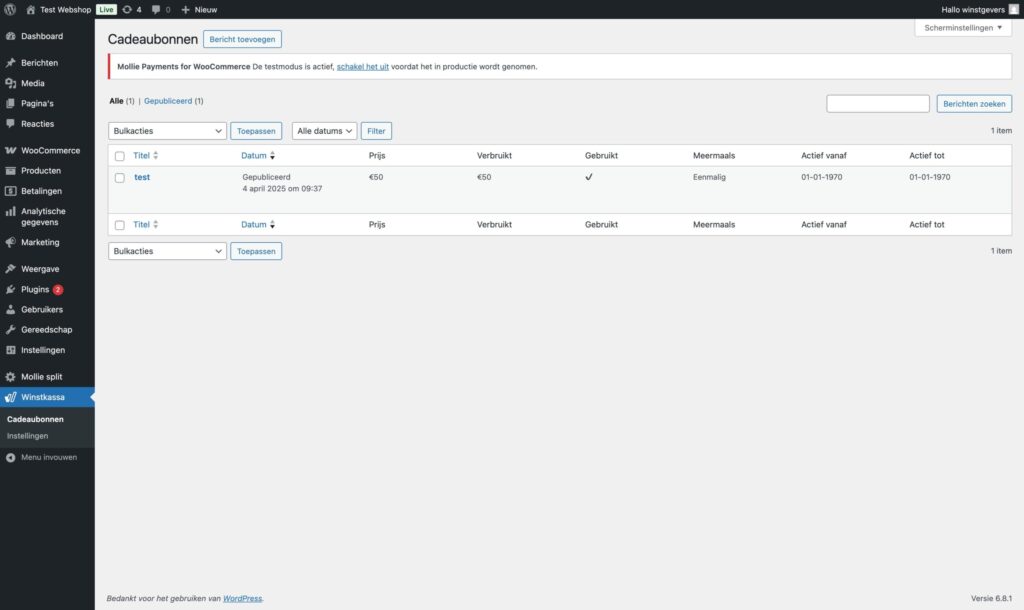Sort by Datum in table footer

[x=258, y=224]
